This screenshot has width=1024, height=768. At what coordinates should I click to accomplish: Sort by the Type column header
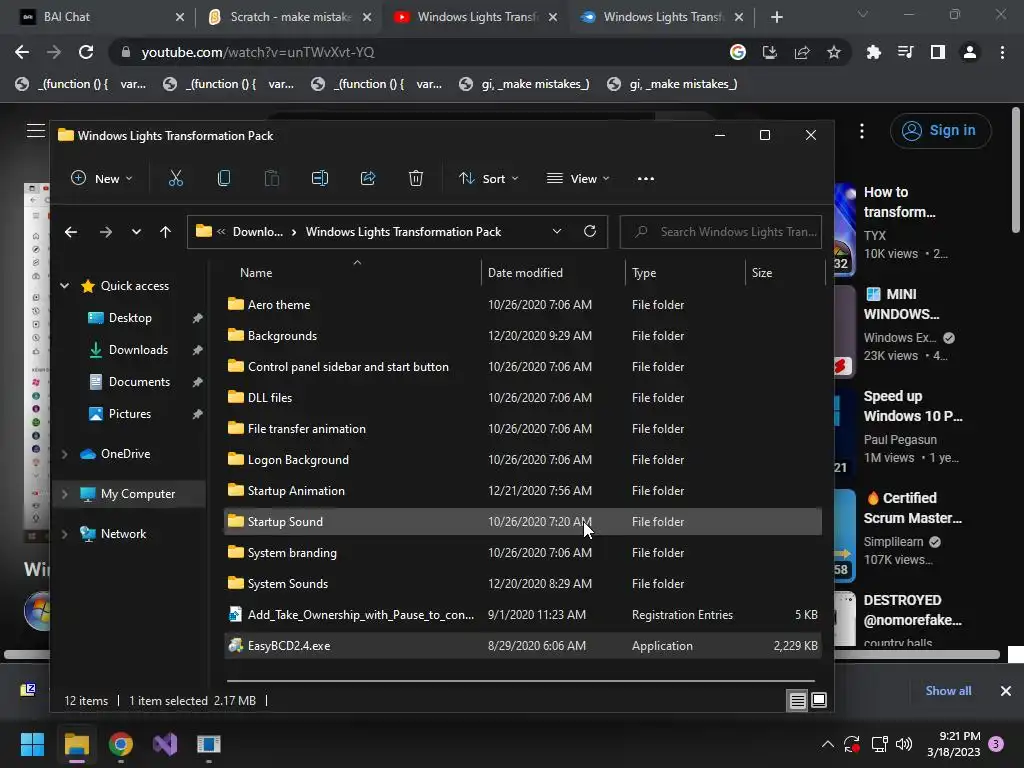(686, 273)
